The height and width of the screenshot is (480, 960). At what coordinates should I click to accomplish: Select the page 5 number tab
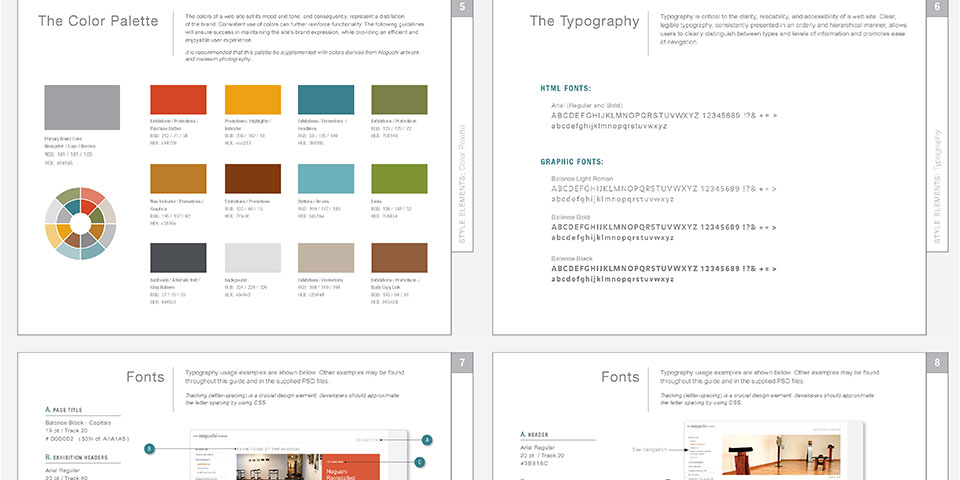[x=460, y=8]
